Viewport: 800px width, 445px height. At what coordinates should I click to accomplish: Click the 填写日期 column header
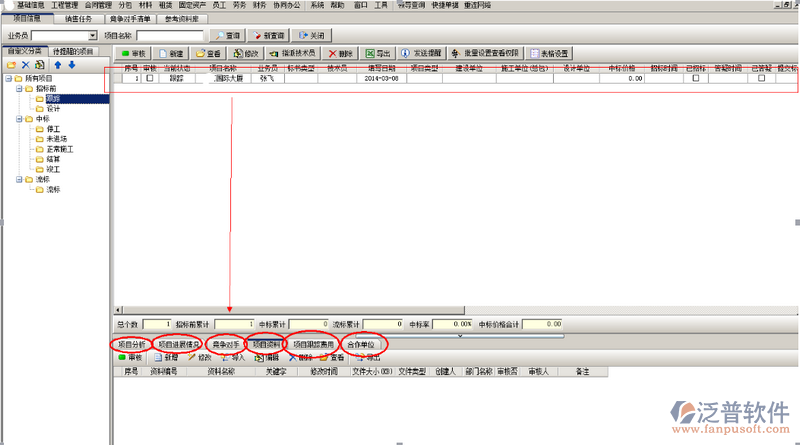(381, 68)
